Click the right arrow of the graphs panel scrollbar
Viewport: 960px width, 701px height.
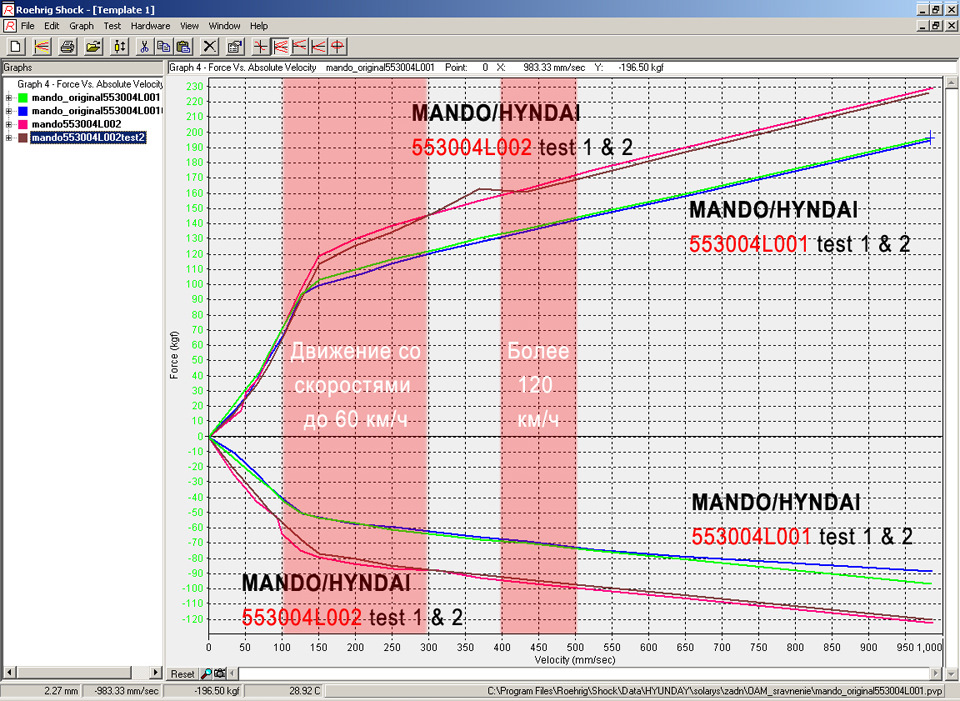(156, 672)
